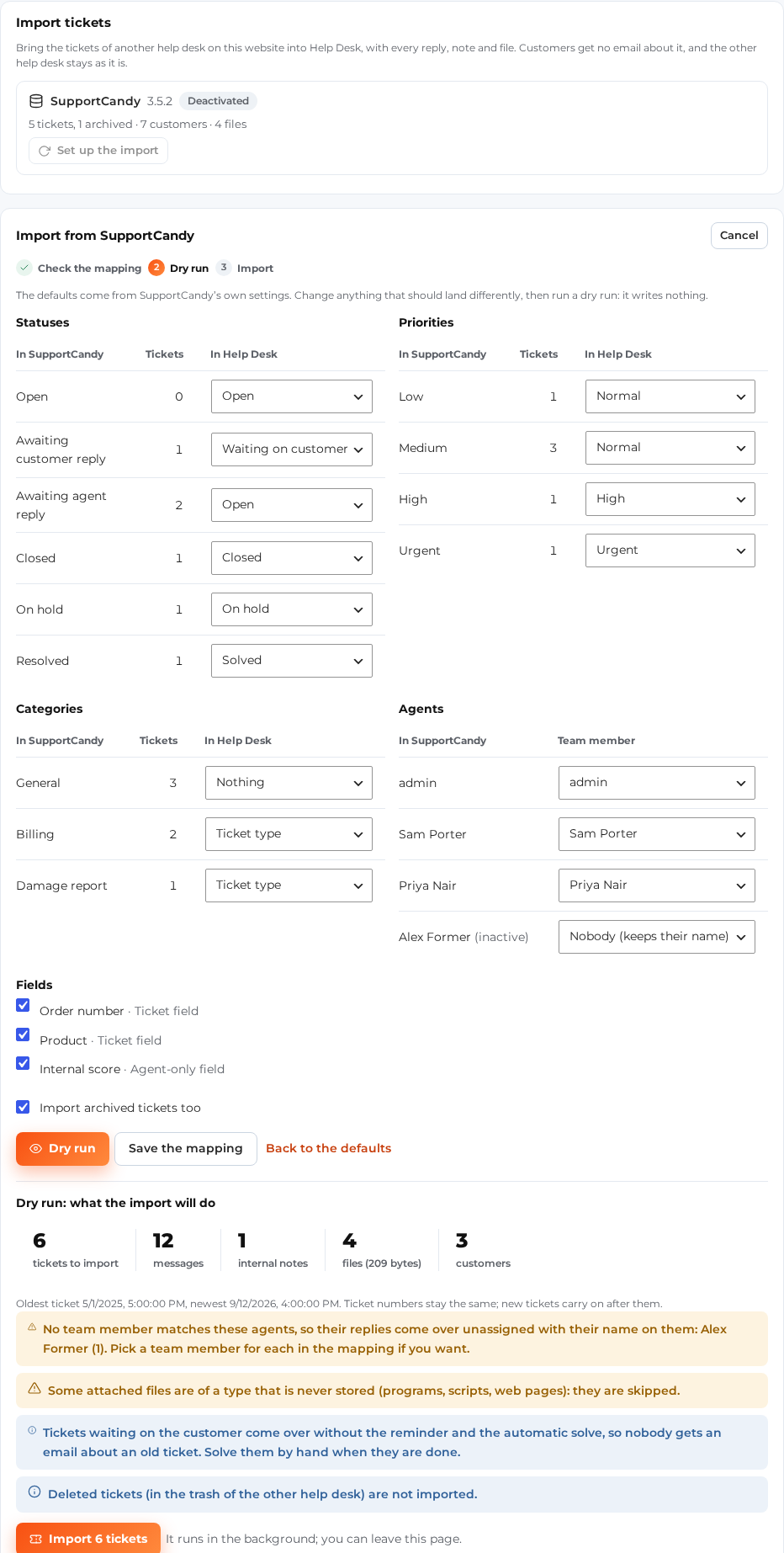This screenshot has width=784, height=1553.
Task: Click the 'files (209 bytes)' stat label
Action: [x=382, y=1263]
